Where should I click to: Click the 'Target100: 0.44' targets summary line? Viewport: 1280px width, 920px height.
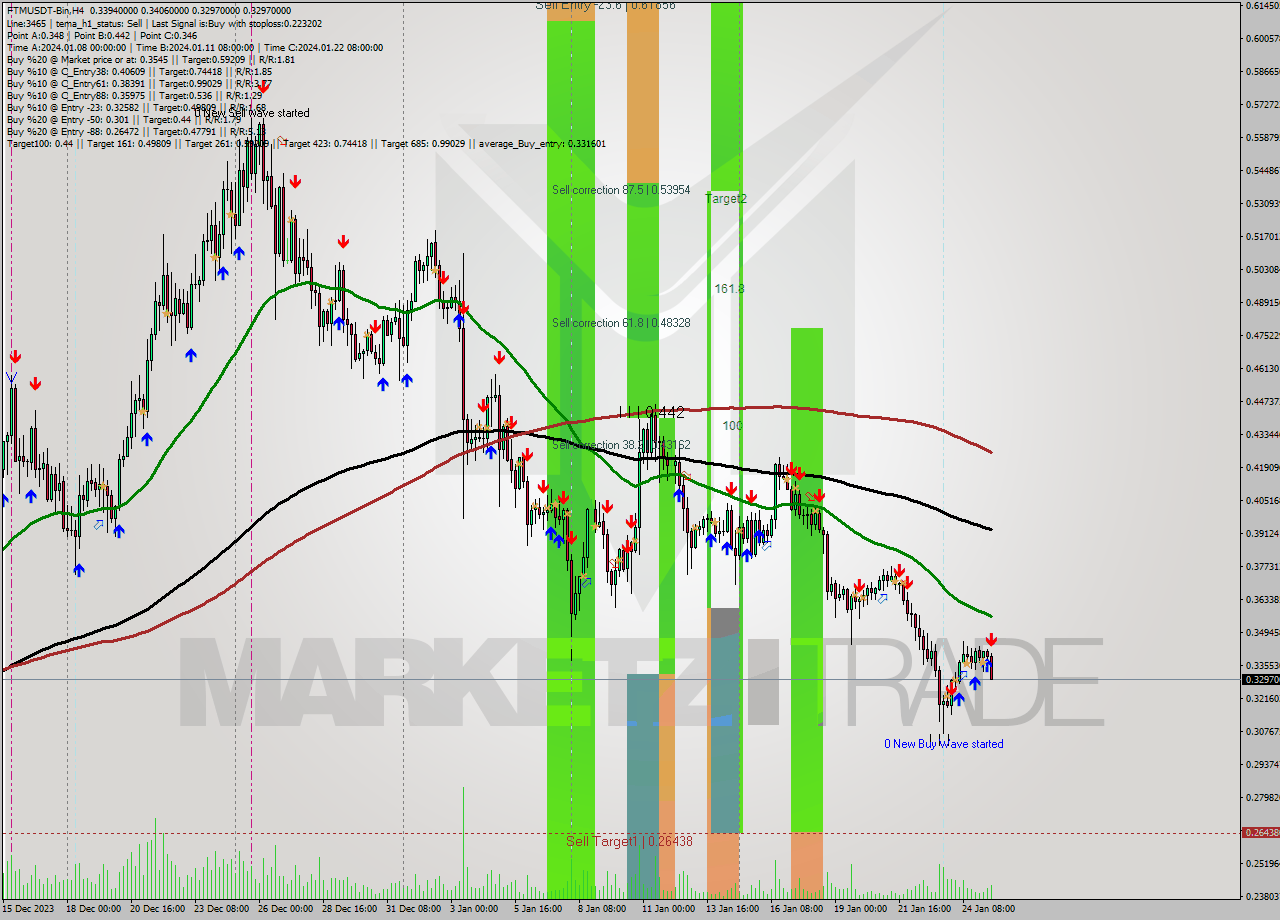point(306,143)
